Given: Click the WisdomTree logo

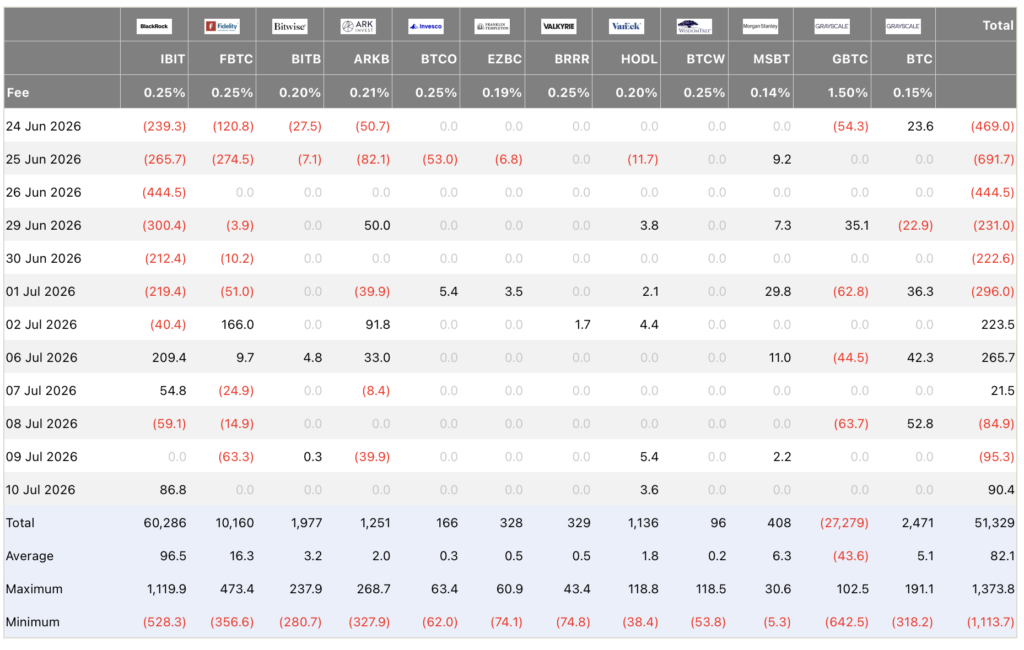Looking at the screenshot, I should click(x=694, y=26).
